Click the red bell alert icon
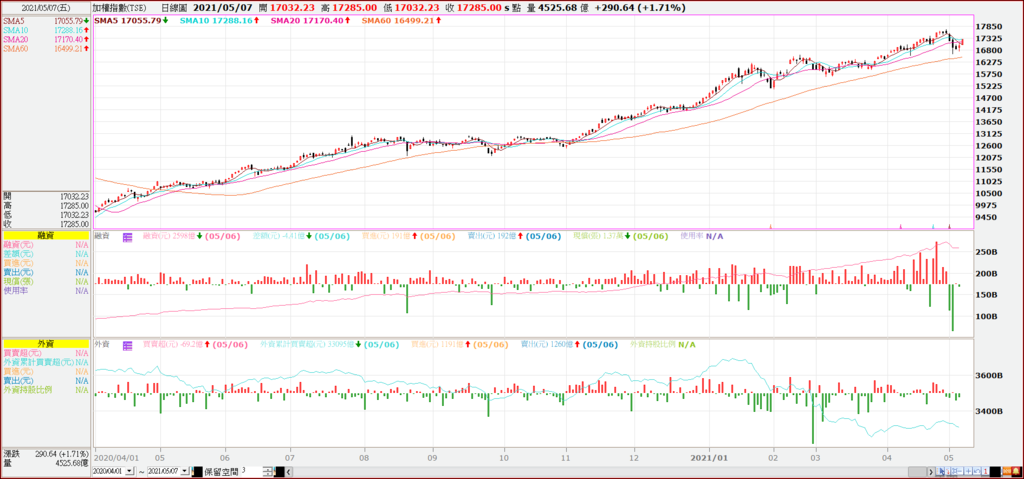The height and width of the screenshot is (479, 1024). 1016,471
